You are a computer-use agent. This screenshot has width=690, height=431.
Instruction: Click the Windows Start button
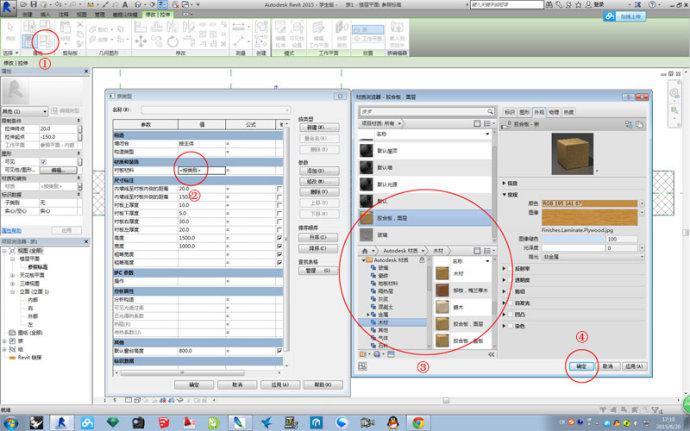point(12,422)
